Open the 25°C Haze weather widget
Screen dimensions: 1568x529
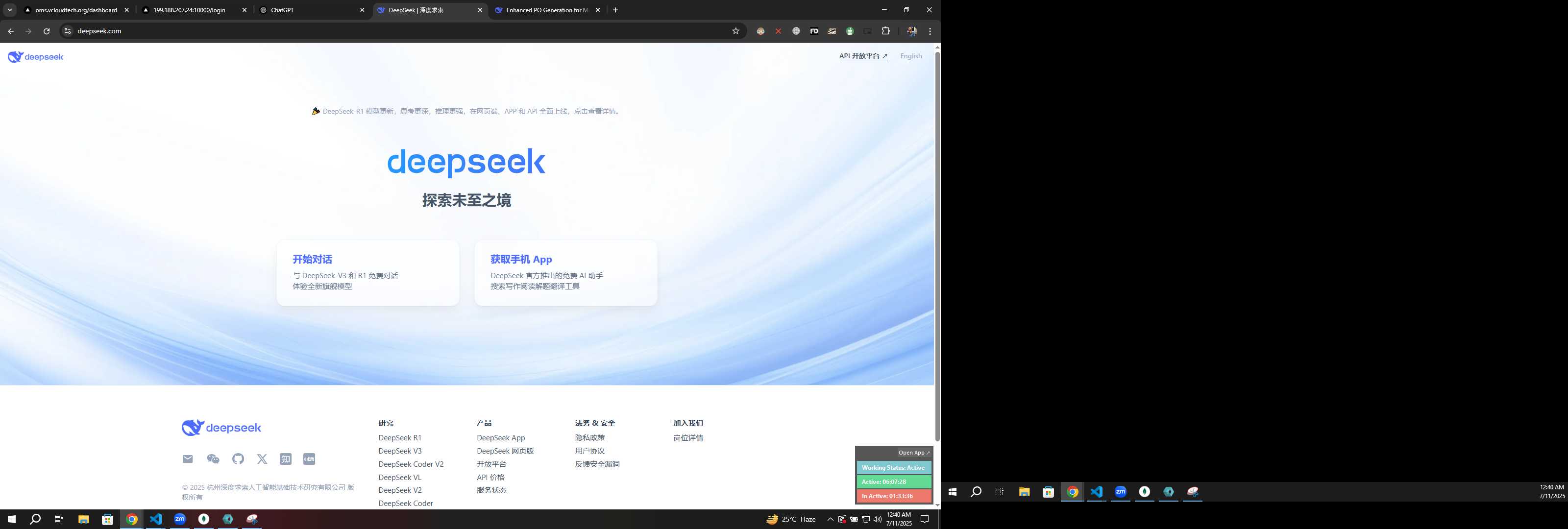[791, 519]
